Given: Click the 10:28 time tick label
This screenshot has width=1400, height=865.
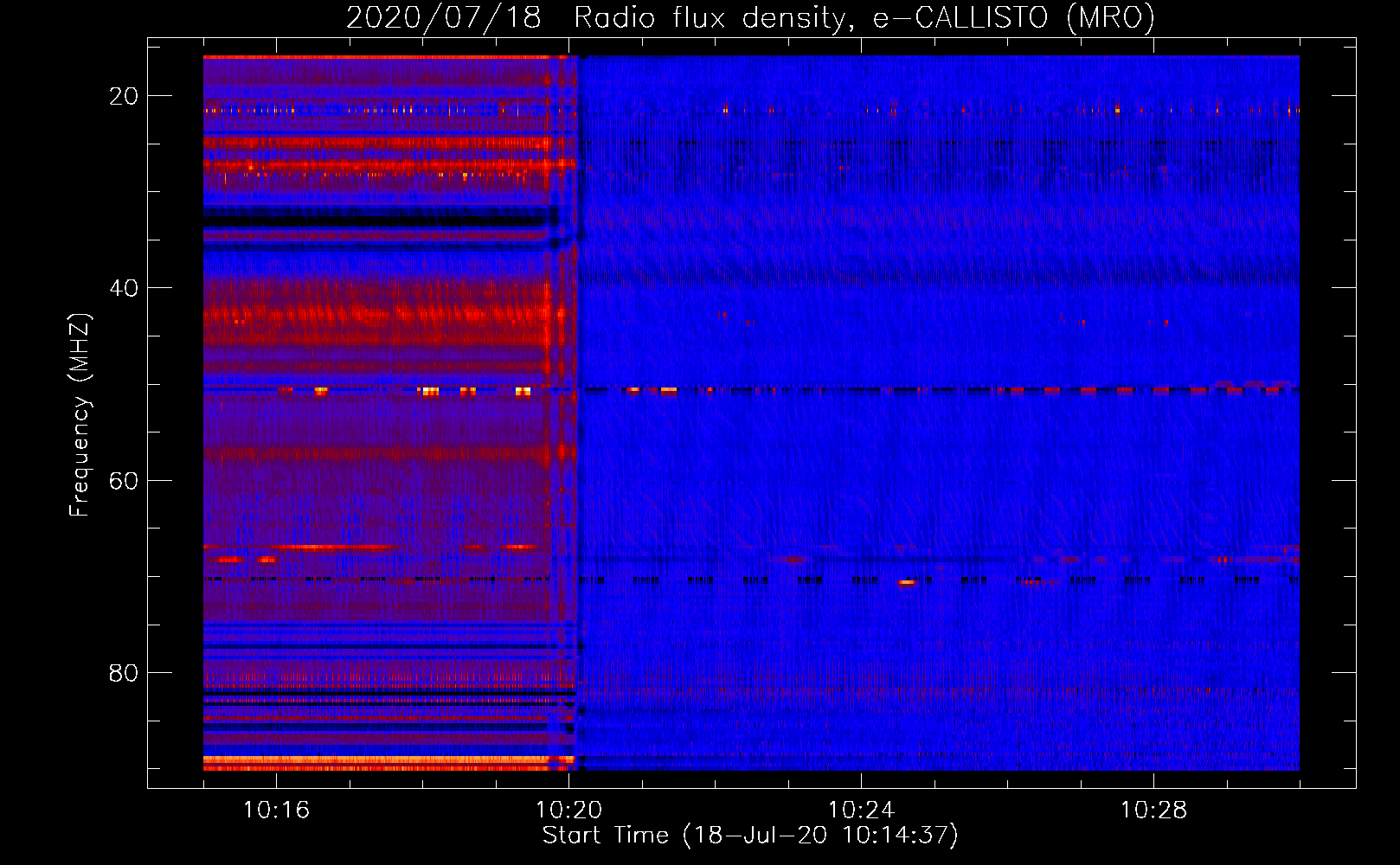Looking at the screenshot, I should (x=1153, y=811).
